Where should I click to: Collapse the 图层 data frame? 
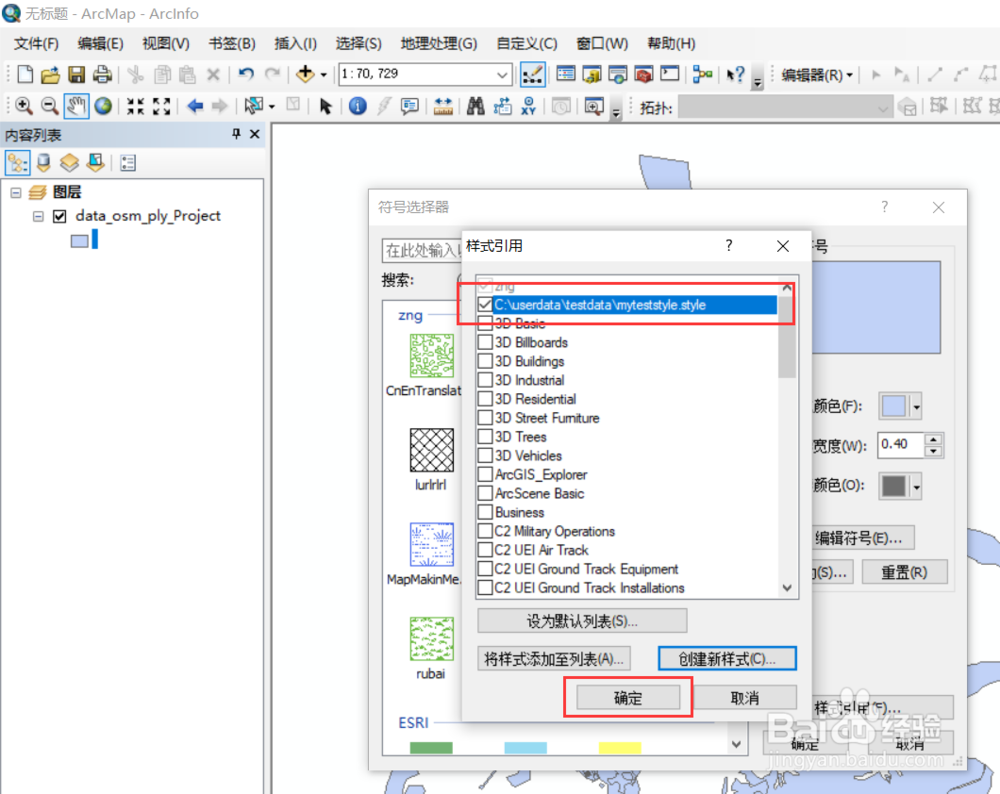pyautogui.click(x=16, y=192)
